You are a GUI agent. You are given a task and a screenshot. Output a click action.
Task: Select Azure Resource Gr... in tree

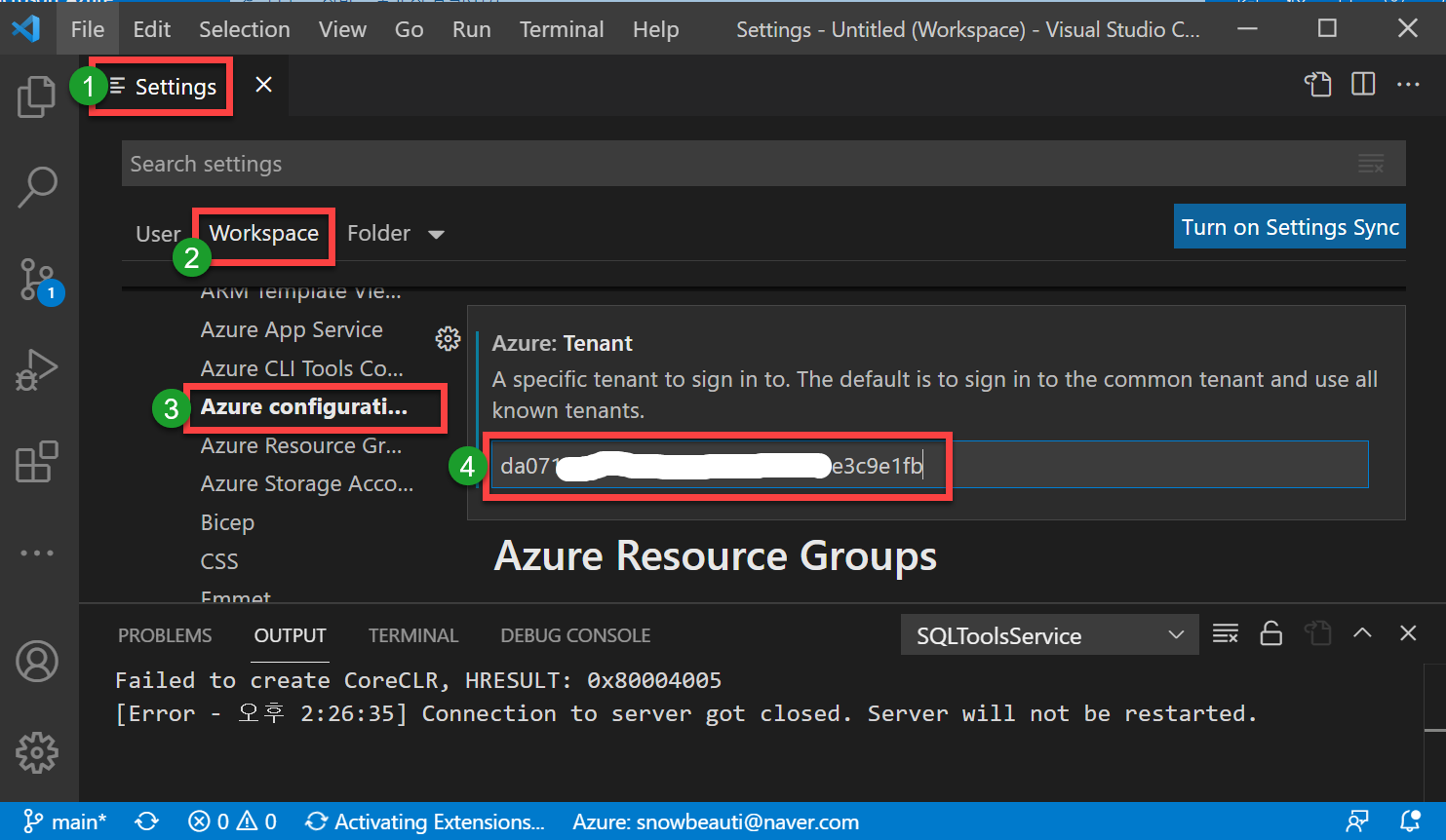301,445
